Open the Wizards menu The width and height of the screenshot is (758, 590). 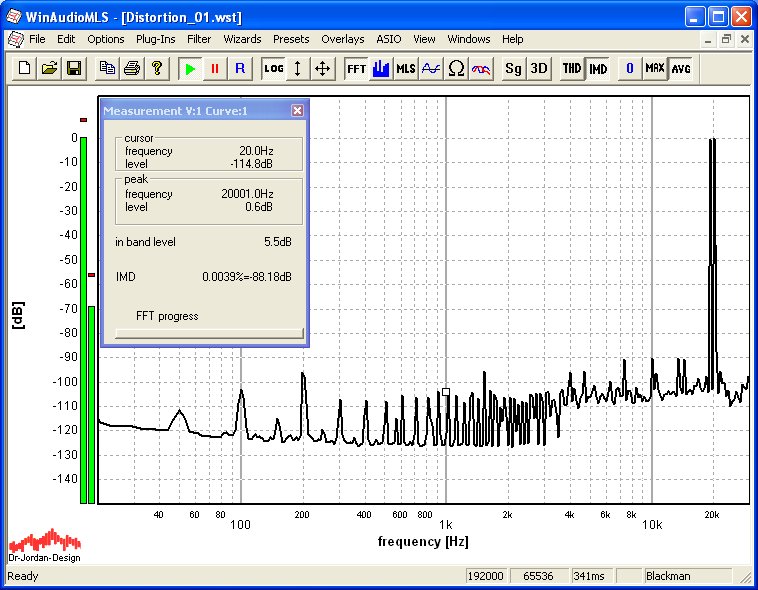(x=242, y=39)
